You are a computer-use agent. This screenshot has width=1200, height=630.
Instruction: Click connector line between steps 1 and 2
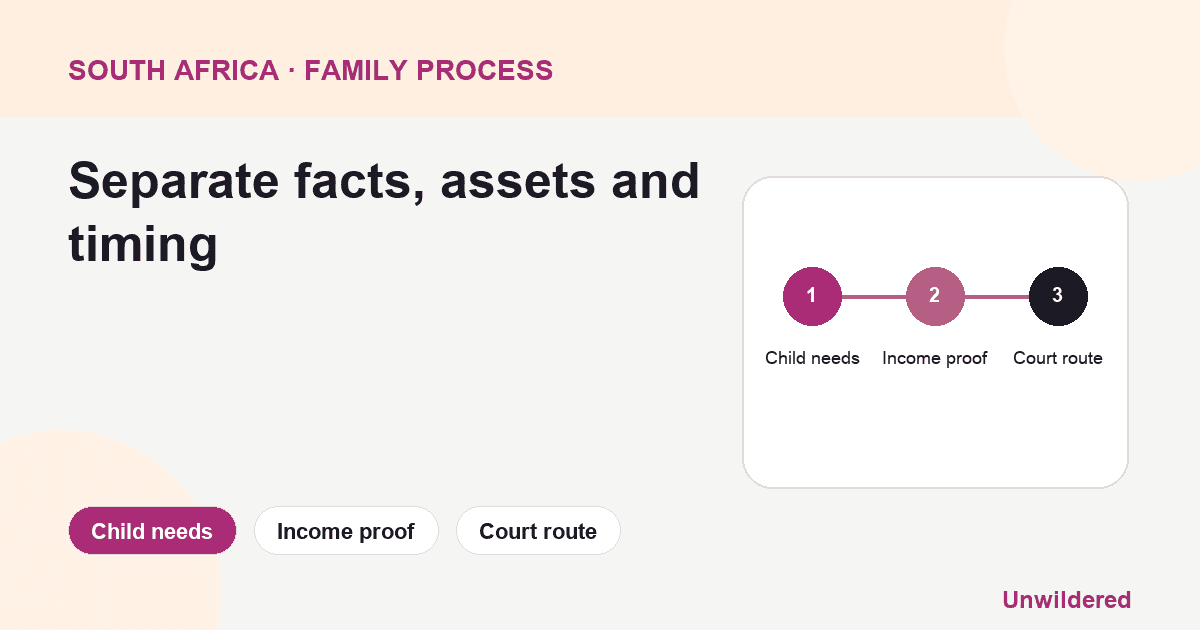pyautogui.click(x=873, y=297)
